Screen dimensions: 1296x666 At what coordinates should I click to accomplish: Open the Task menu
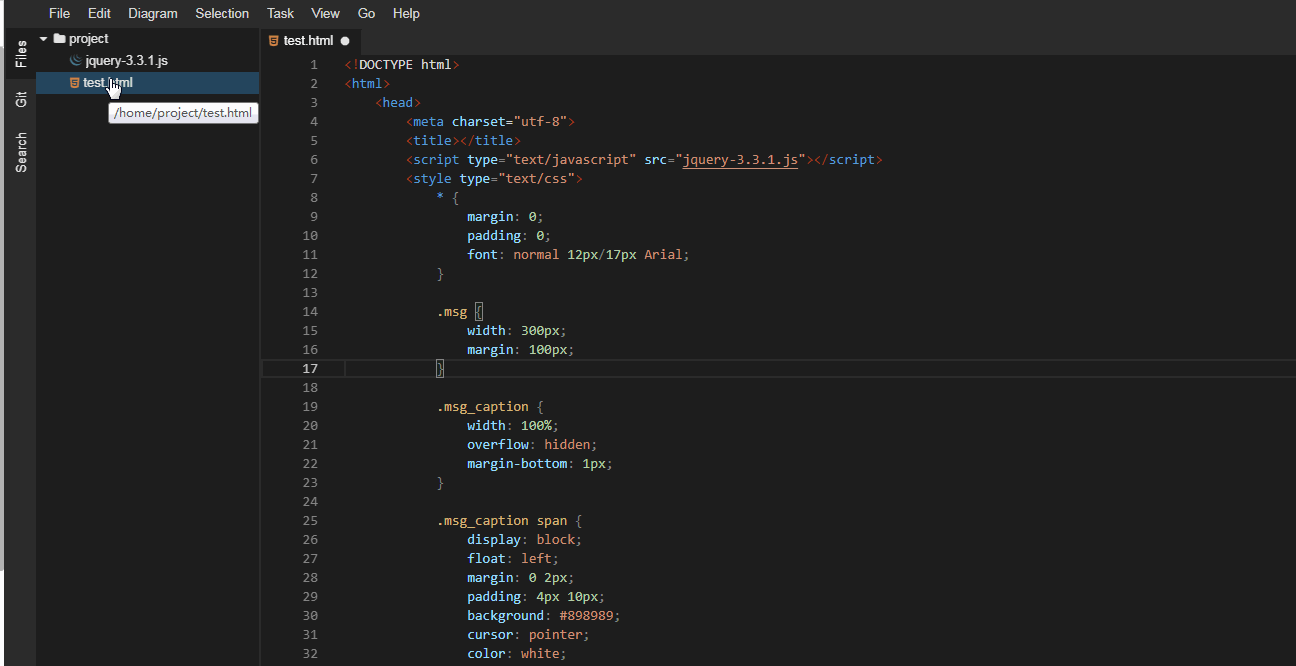(280, 13)
